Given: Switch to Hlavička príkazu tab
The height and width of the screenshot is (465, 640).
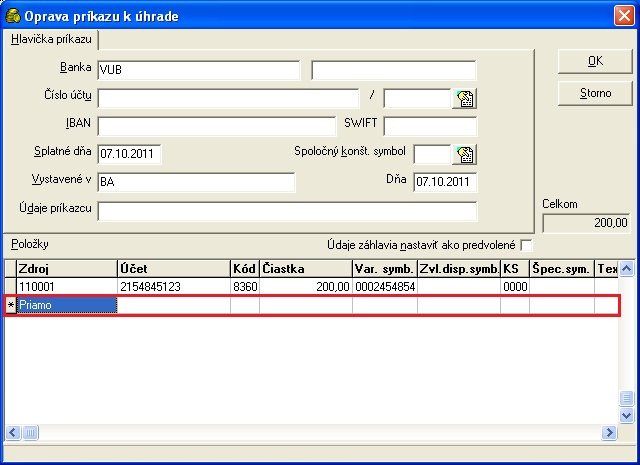Looking at the screenshot, I should pyautogui.click(x=51, y=39).
